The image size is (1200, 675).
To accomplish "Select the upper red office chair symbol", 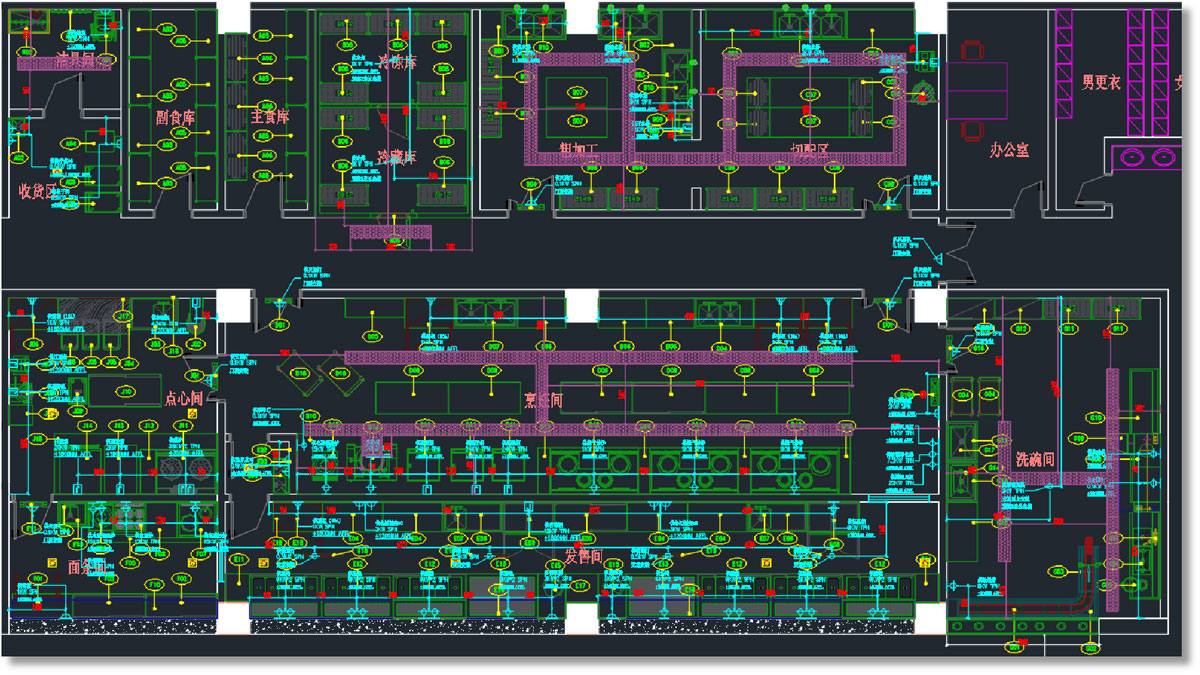I will click(x=972, y=50).
